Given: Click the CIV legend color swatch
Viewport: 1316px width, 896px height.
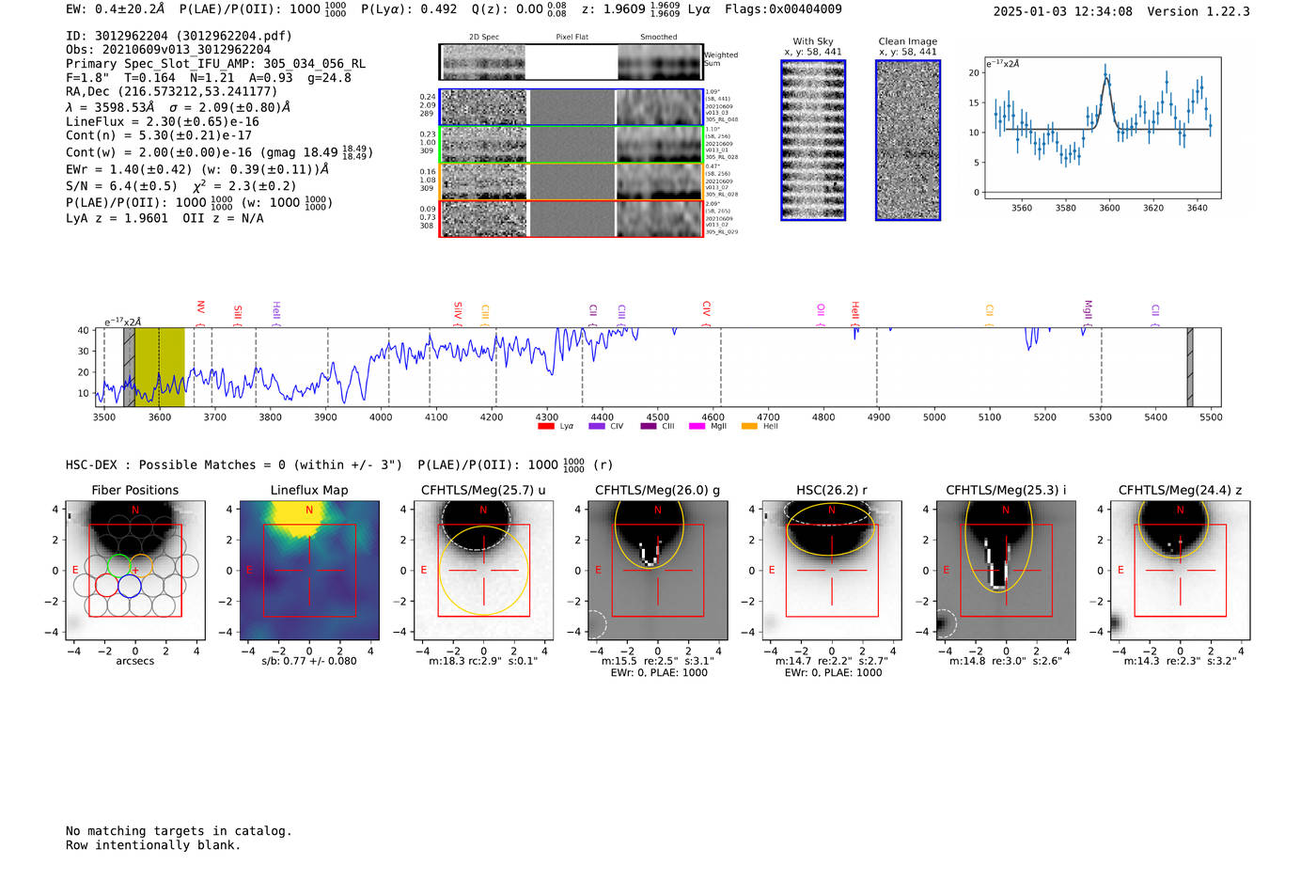Looking at the screenshot, I should (596, 427).
